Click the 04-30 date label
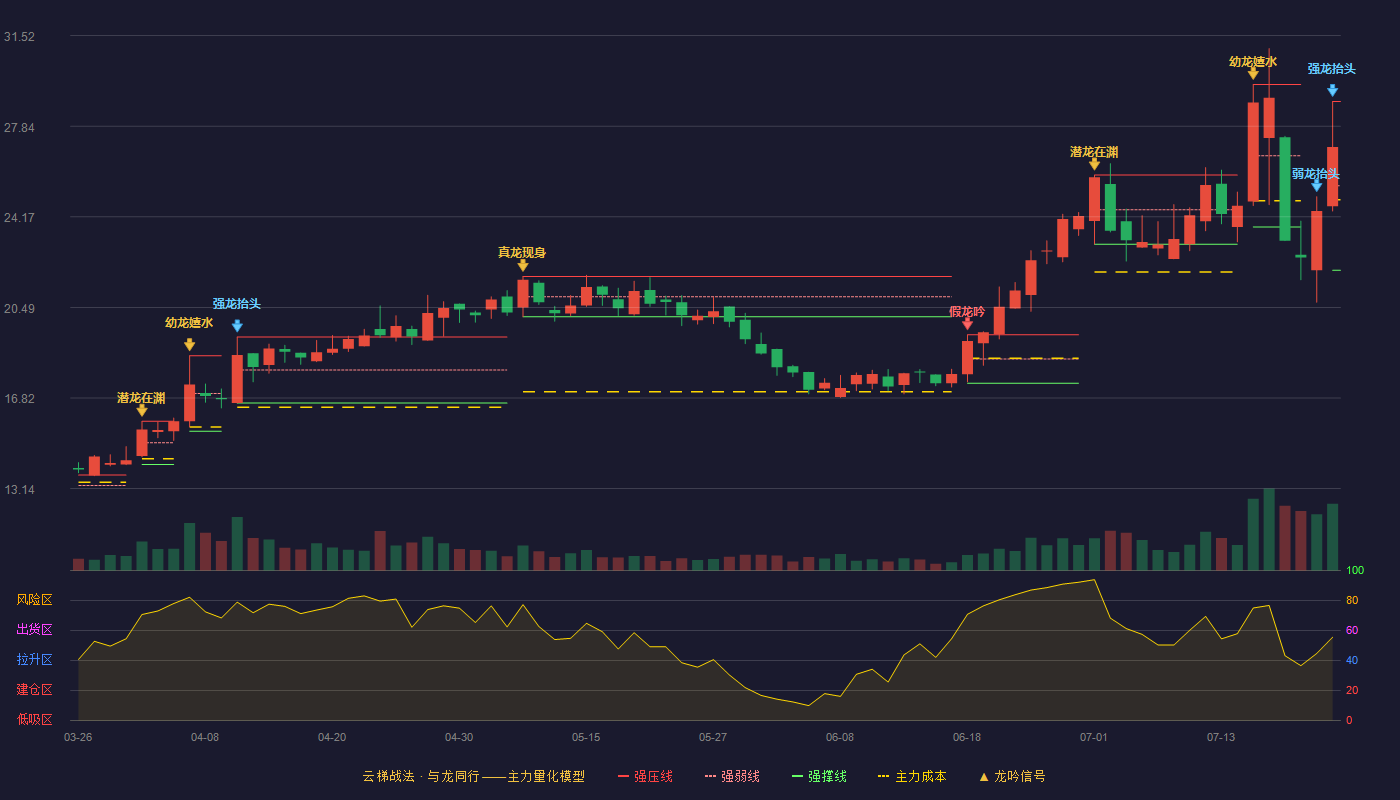Viewport: 1400px width, 800px height. tap(459, 737)
